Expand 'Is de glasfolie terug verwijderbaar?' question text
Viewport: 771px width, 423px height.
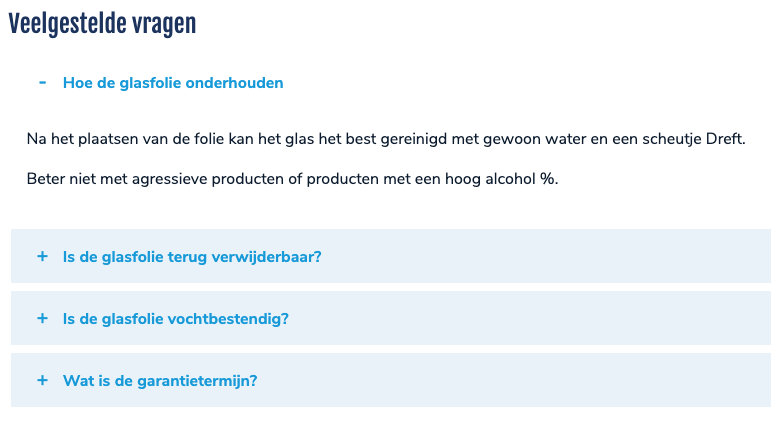tap(192, 256)
